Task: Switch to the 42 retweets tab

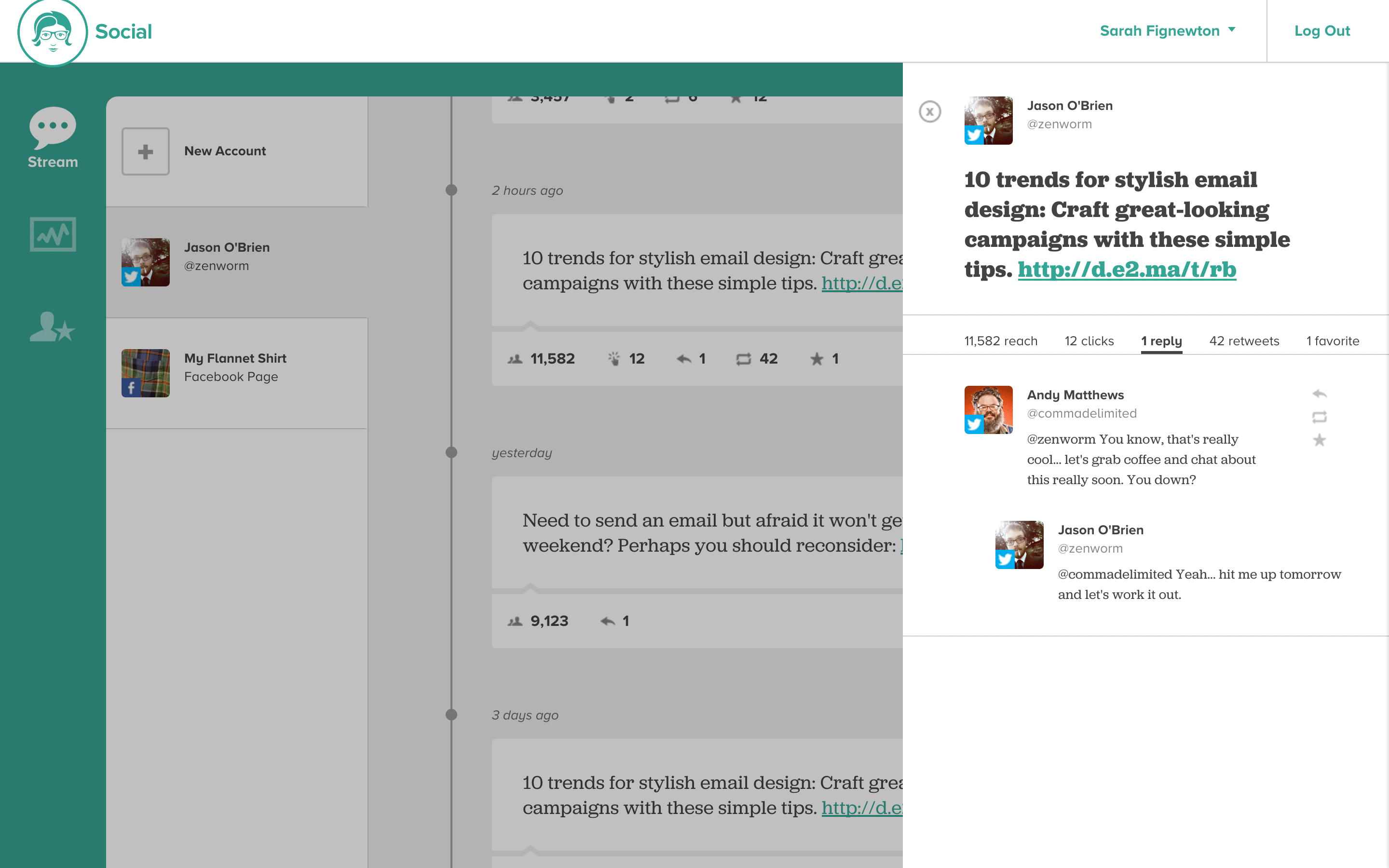Action: click(1244, 341)
